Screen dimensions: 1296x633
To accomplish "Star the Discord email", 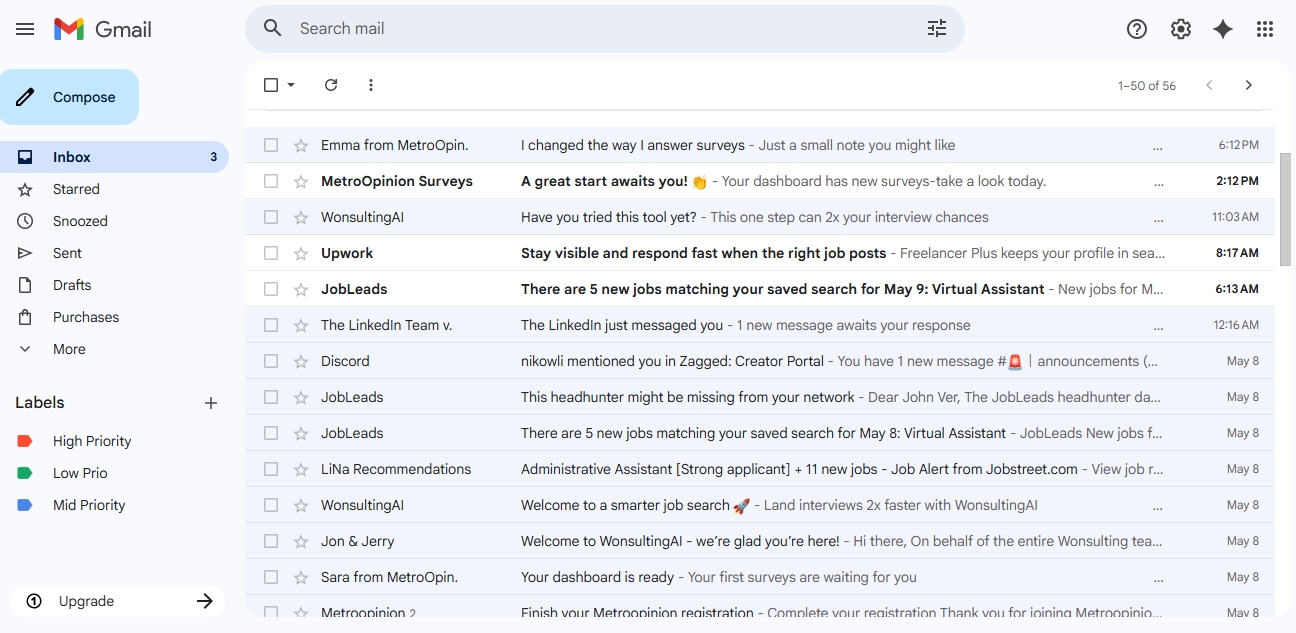I will point(301,361).
